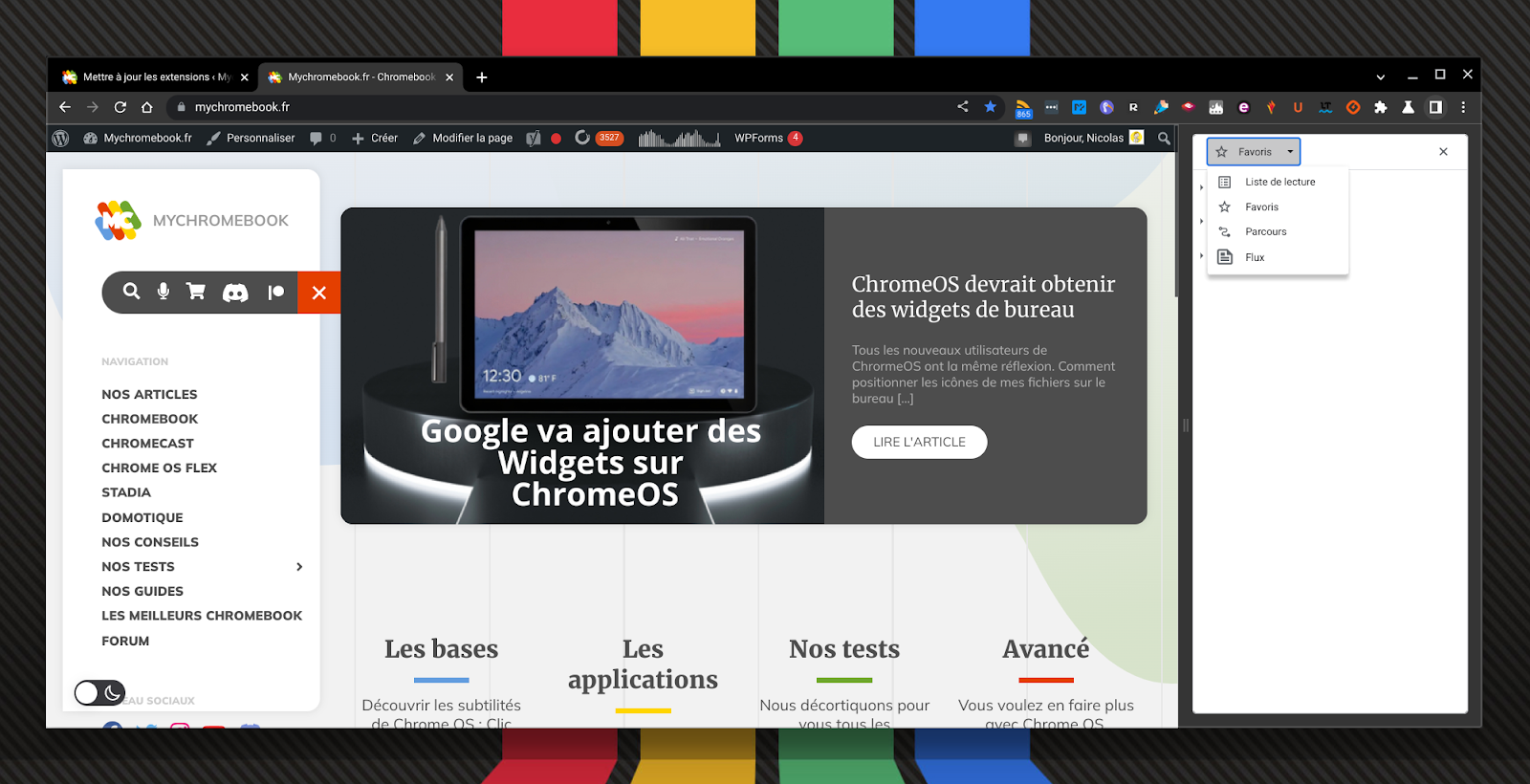Click the admin bar search magnifier
The width and height of the screenshot is (1530, 784).
tap(1164, 138)
